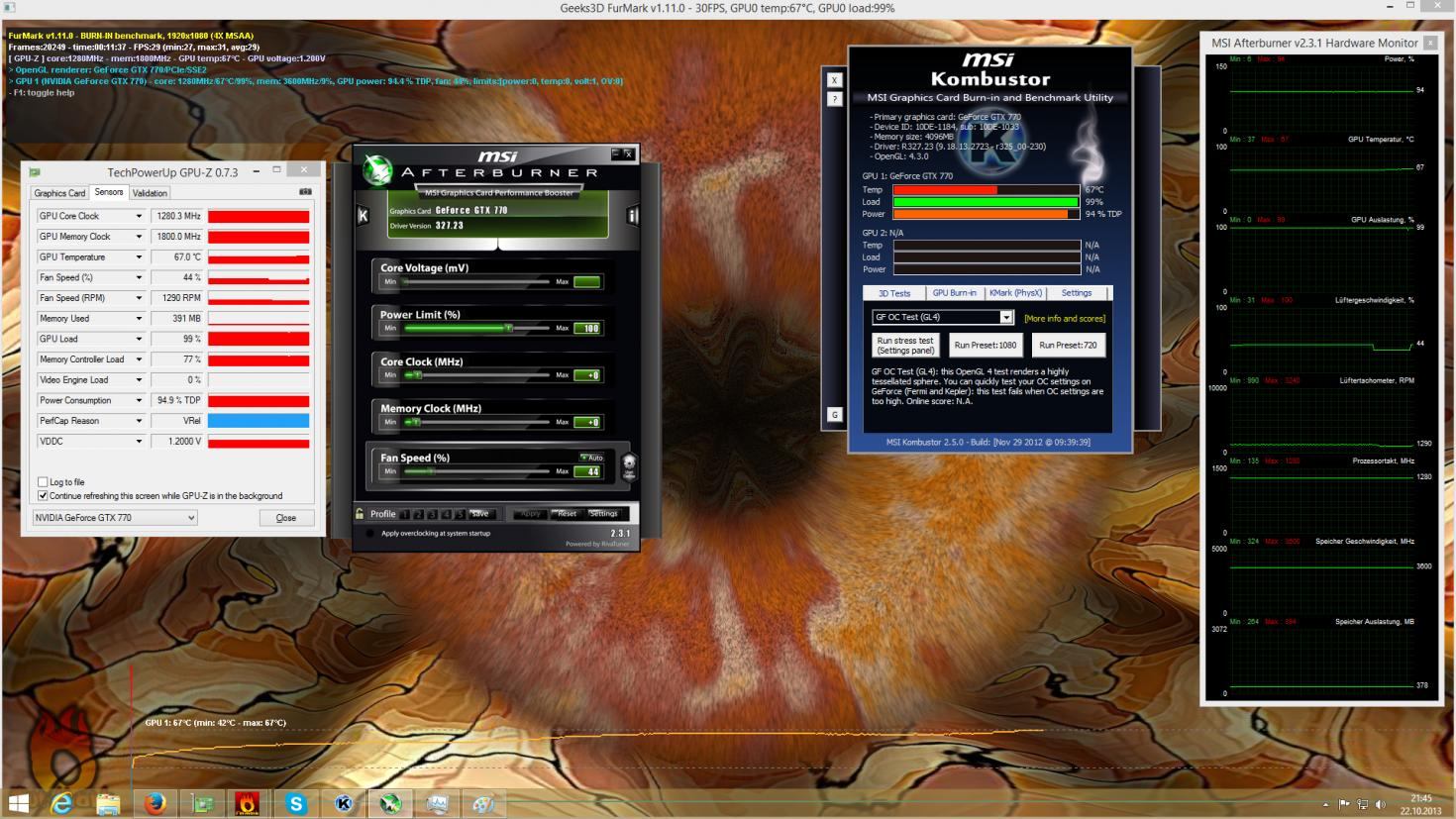1456x819 pixels.
Task: Select the Sensors tab in GPU-Z
Action: pyautogui.click(x=109, y=192)
